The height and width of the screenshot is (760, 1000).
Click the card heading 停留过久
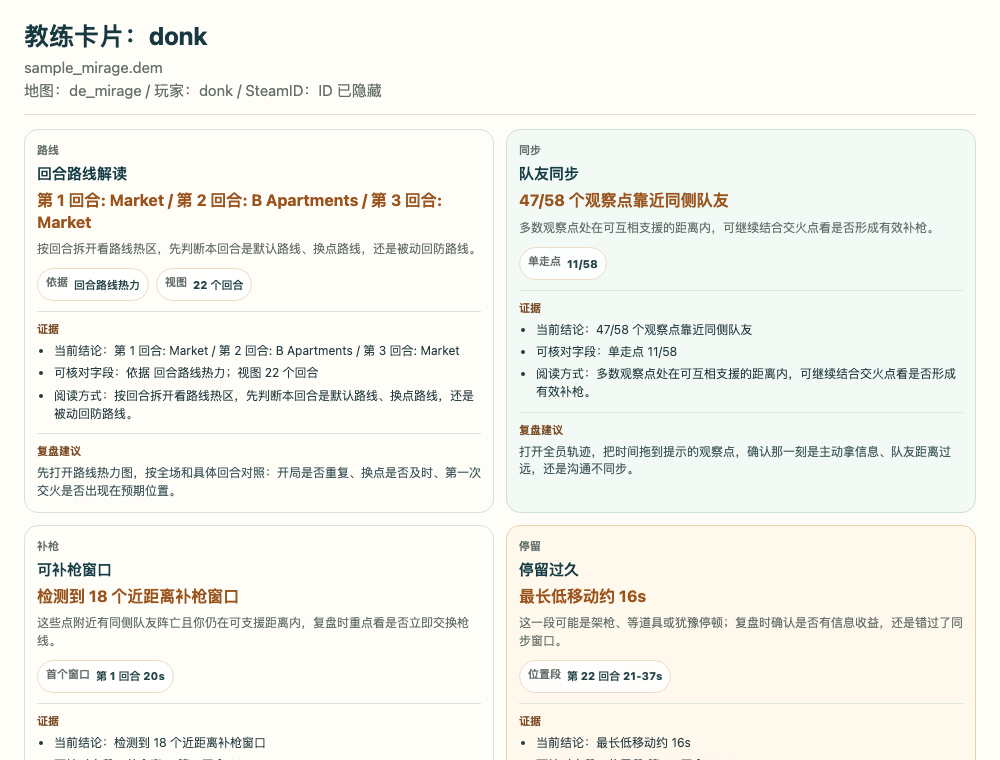click(x=548, y=569)
